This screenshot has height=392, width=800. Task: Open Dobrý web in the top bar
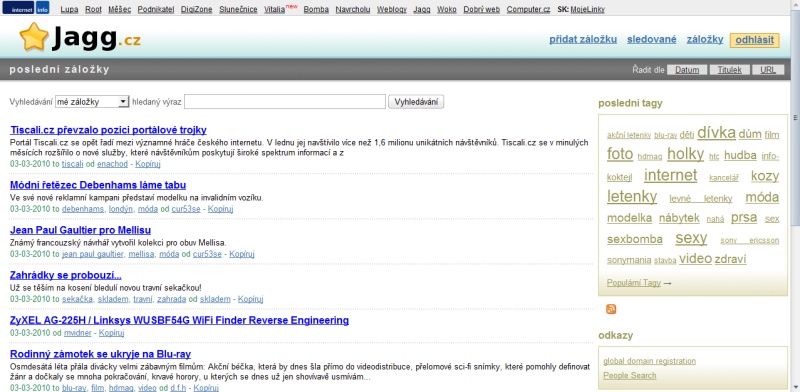(x=482, y=9)
